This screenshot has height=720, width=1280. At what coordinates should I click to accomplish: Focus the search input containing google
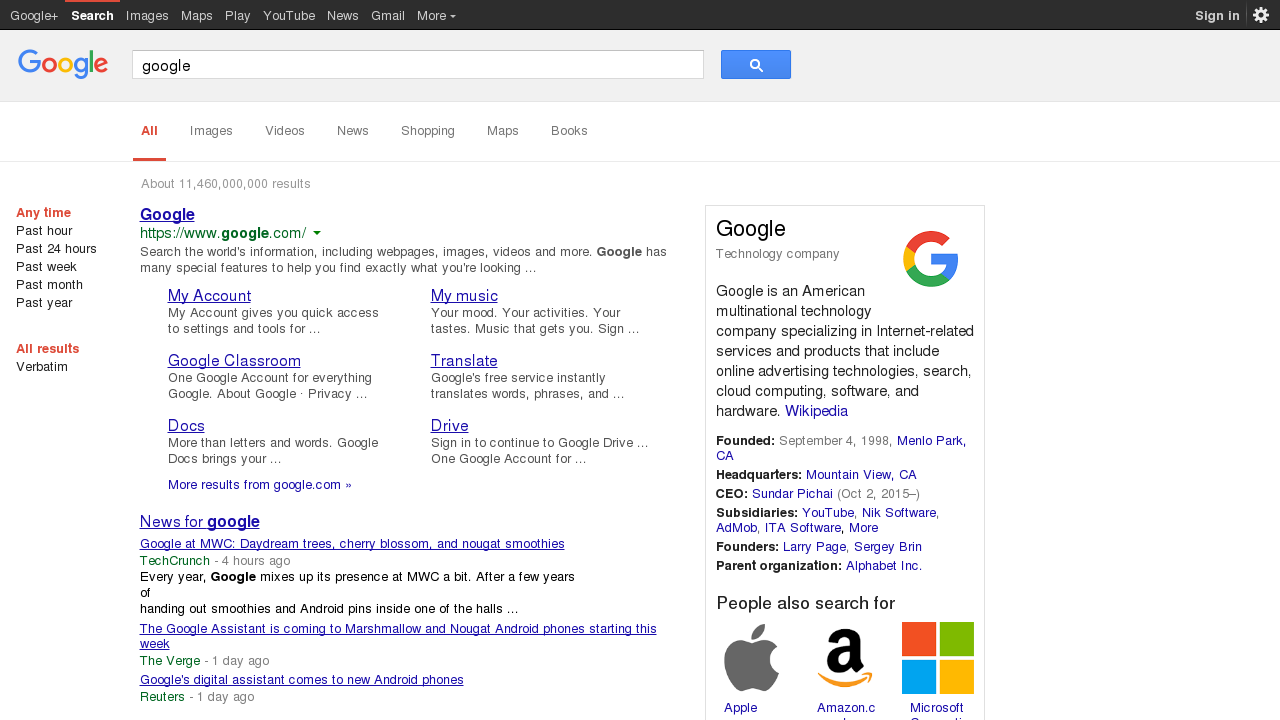coord(418,65)
